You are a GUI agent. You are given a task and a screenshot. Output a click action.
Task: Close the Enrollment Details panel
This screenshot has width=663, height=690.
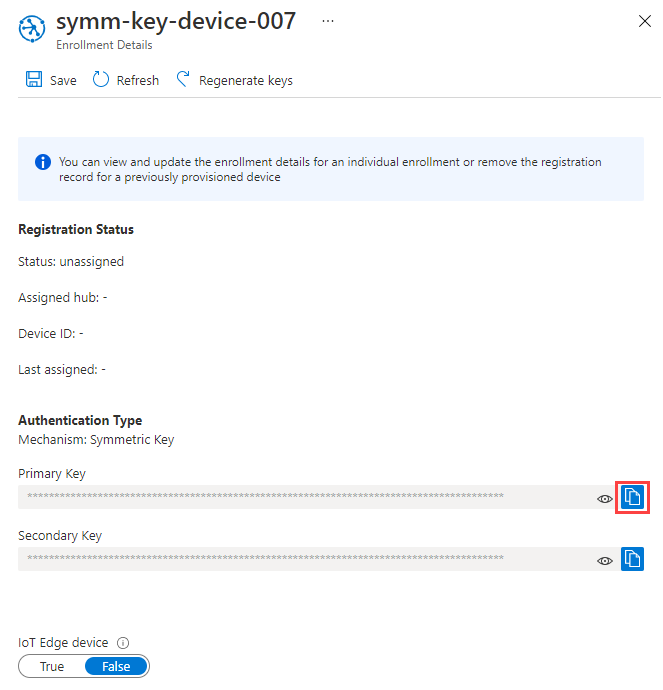[x=644, y=21]
